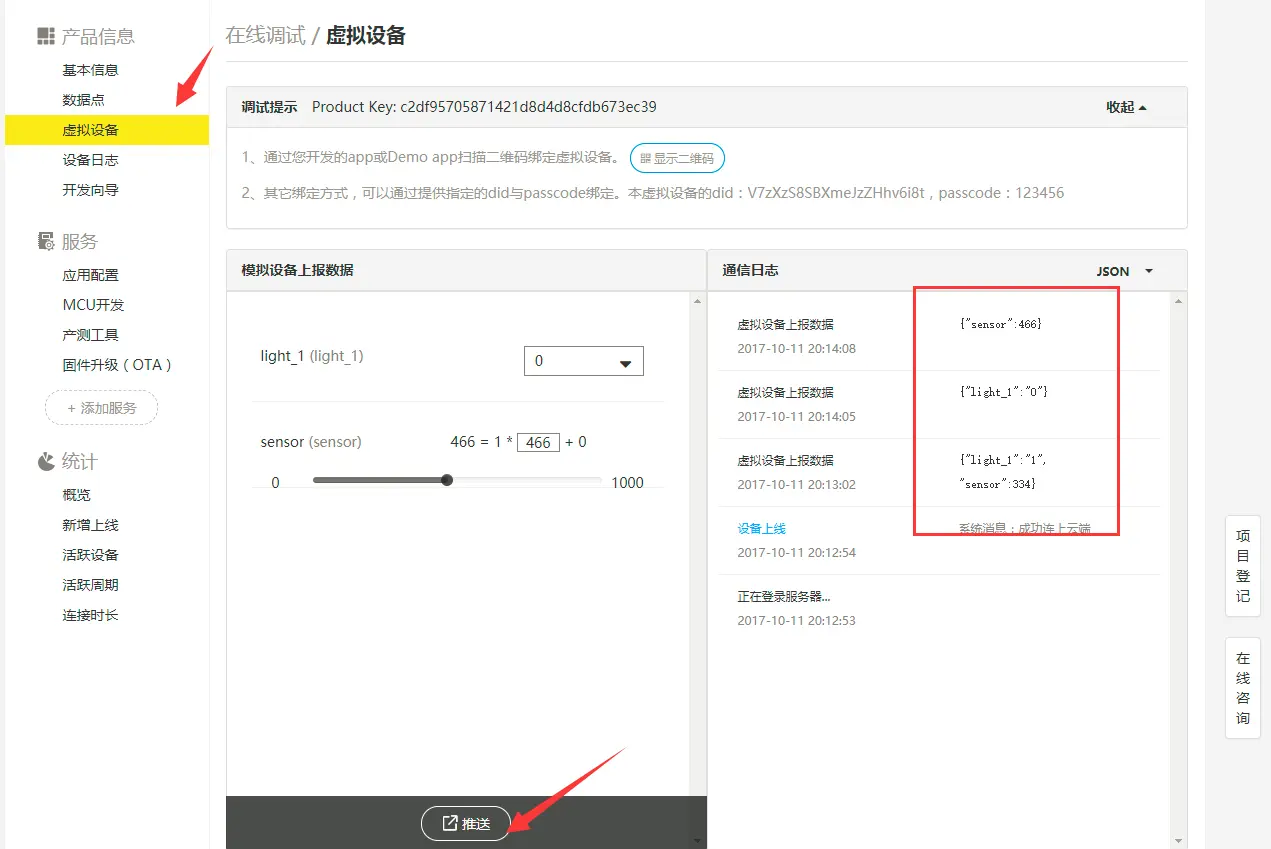Open 概览 under 统计
Screen dimensions: 1271x849
[77, 495]
